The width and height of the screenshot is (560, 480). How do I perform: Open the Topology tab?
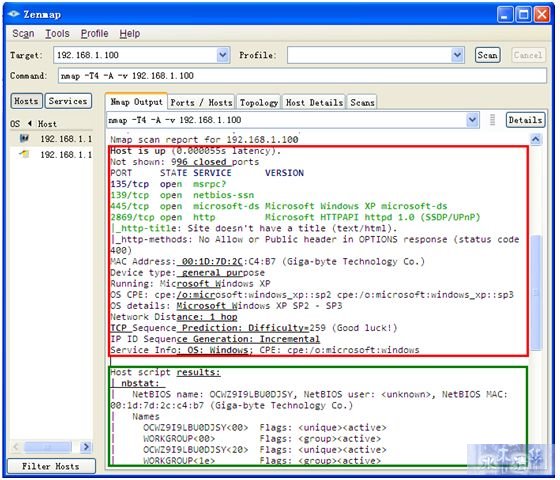[259, 103]
